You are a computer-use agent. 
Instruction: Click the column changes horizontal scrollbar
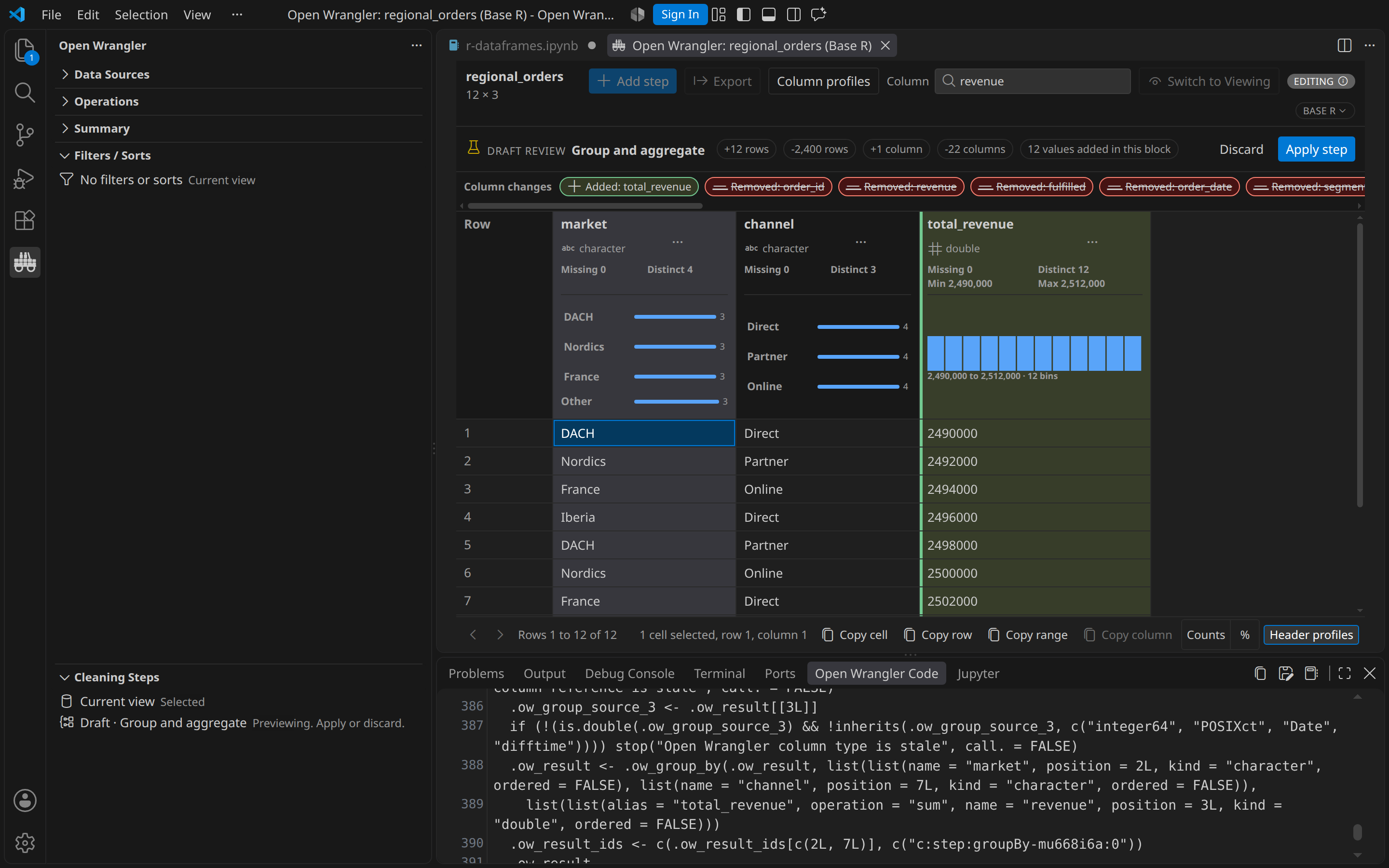(x=585, y=205)
